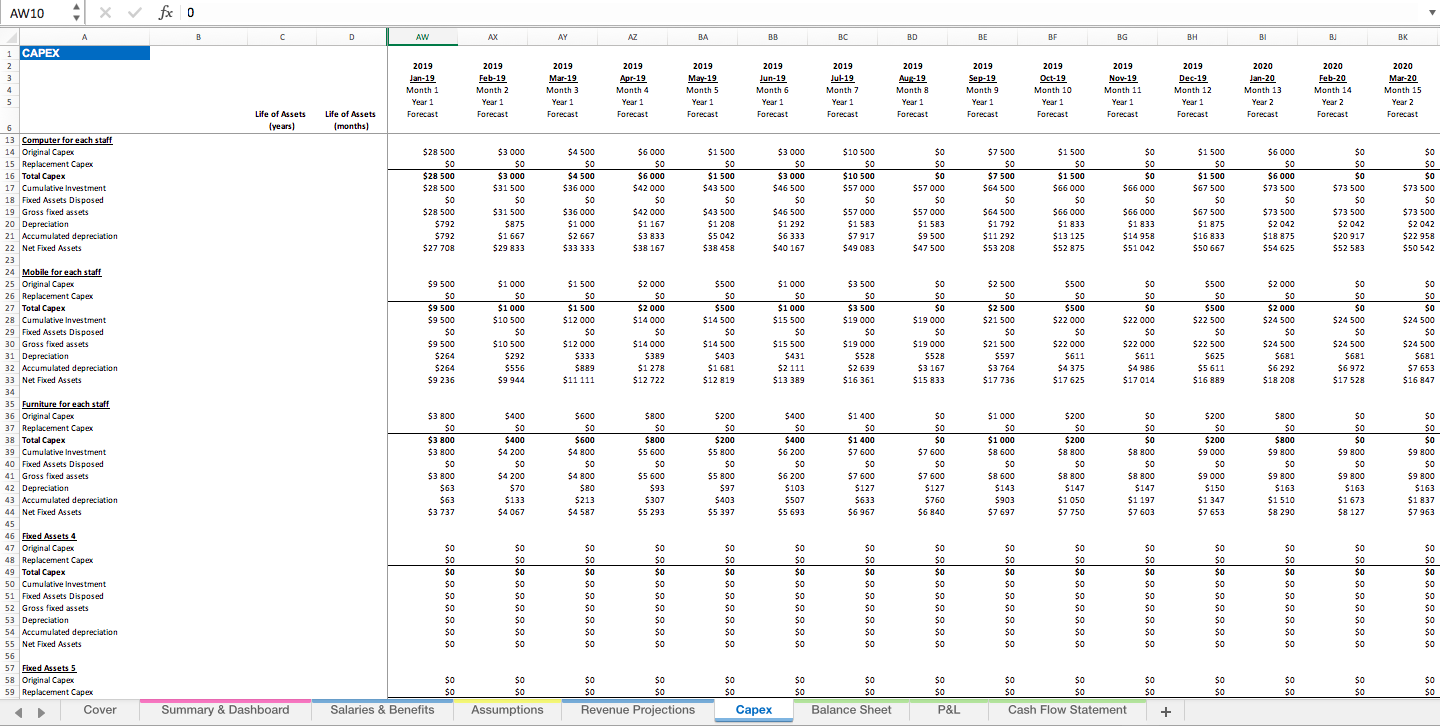Click the Dec-19 month header cell
This screenshot has width=1440, height=726.
[x=1192, y=78]
